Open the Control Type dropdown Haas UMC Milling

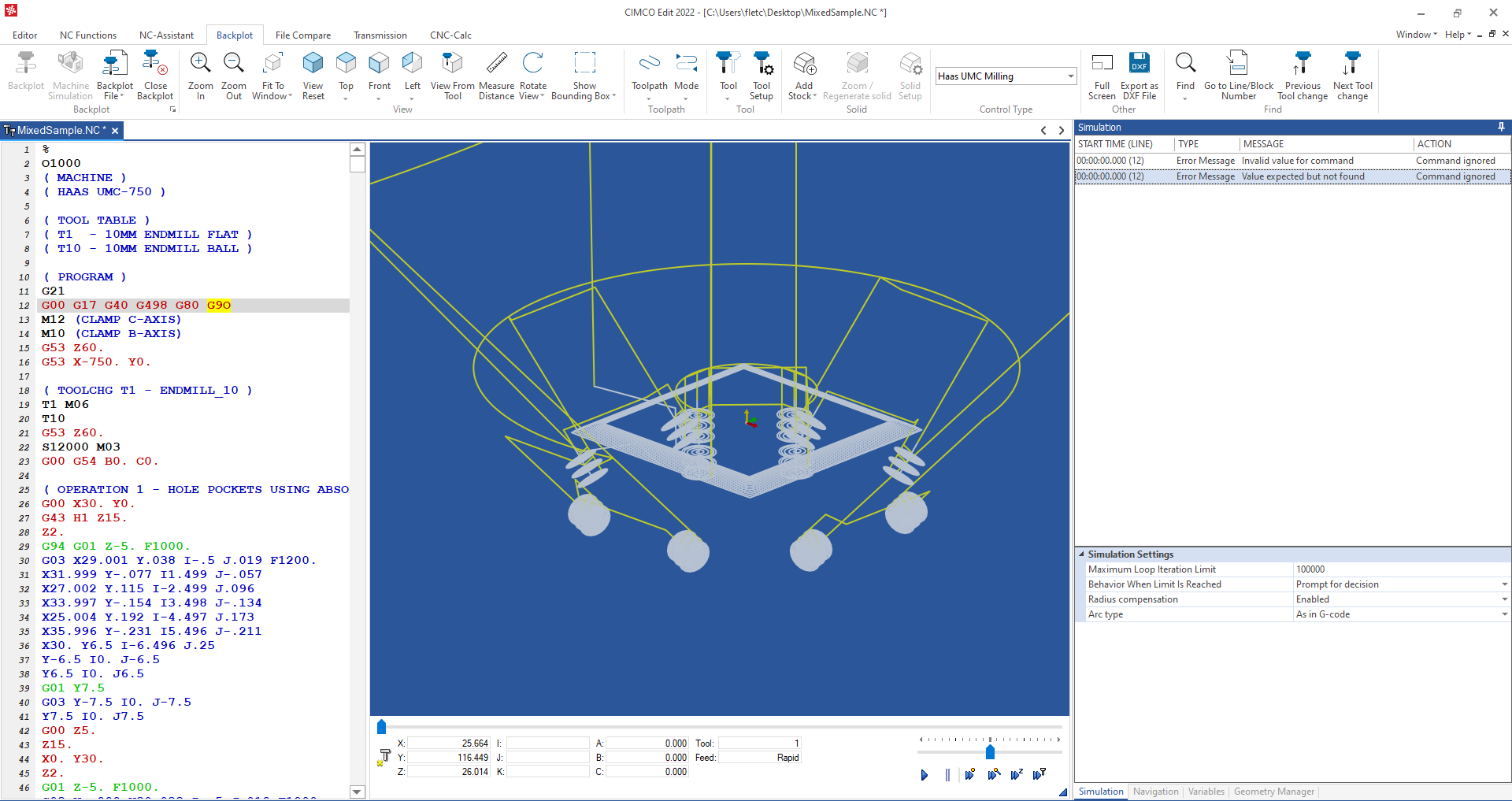1006,76
